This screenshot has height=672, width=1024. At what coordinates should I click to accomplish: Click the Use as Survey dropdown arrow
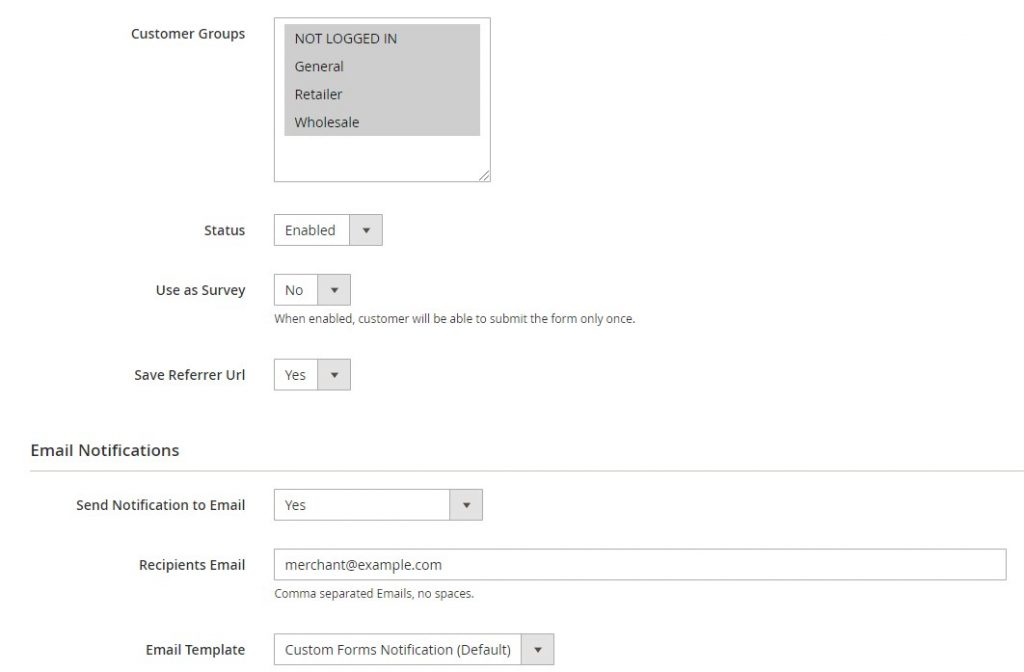tap(336, 289)
